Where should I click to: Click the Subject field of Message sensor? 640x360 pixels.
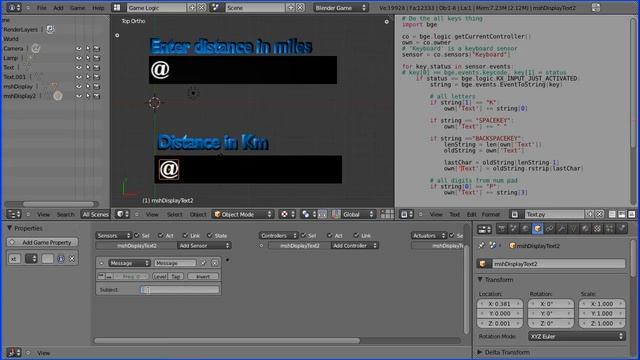[180, 290]
